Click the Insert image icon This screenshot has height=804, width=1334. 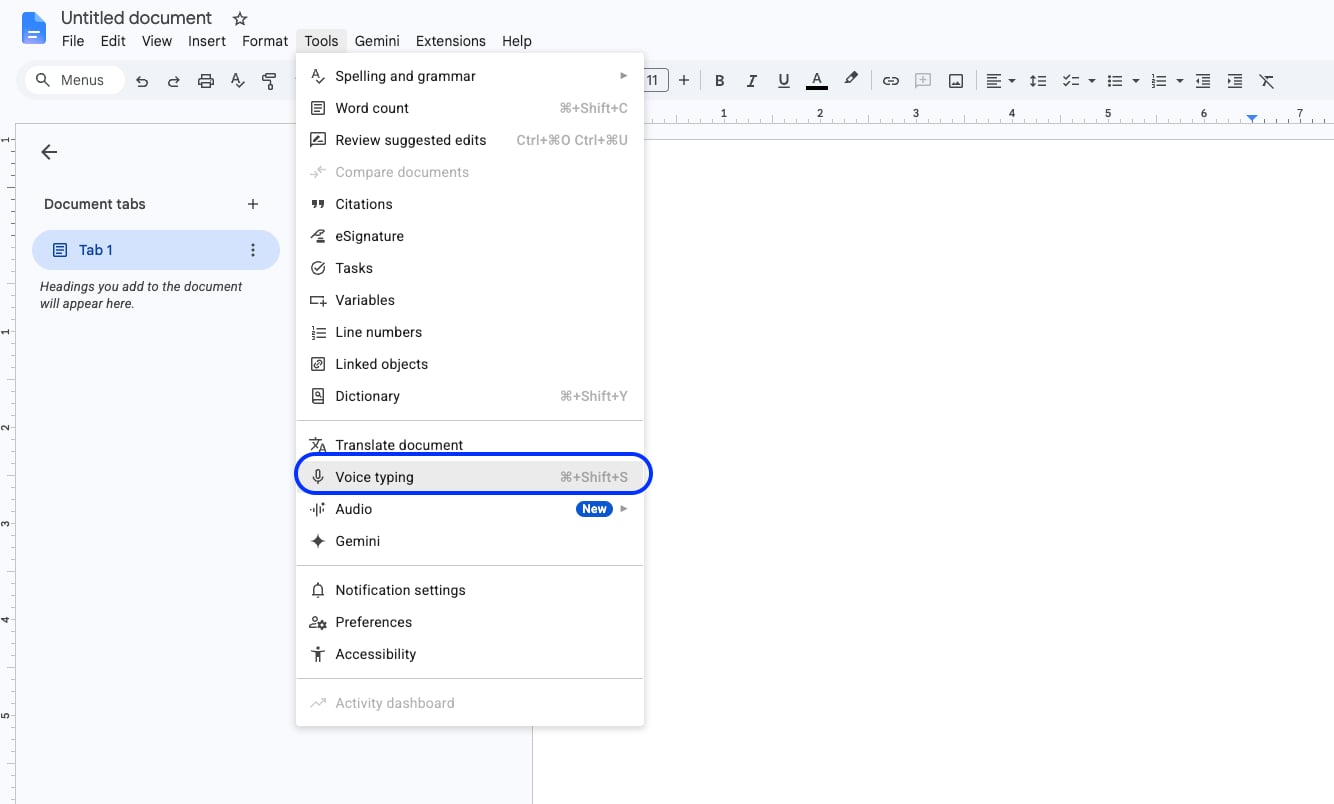point(956,81)
